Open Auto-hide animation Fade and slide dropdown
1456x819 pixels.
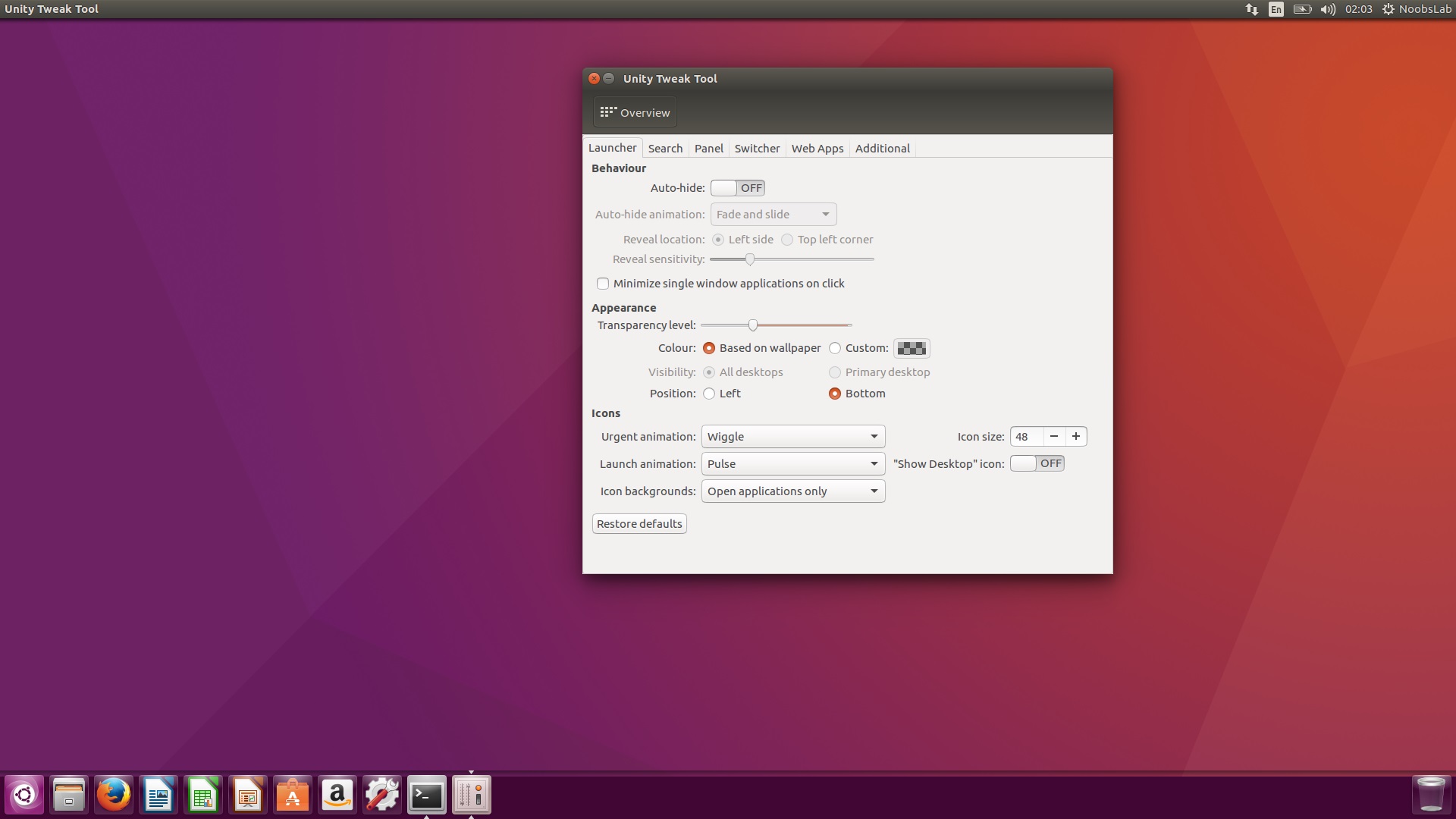click(773, 215)
